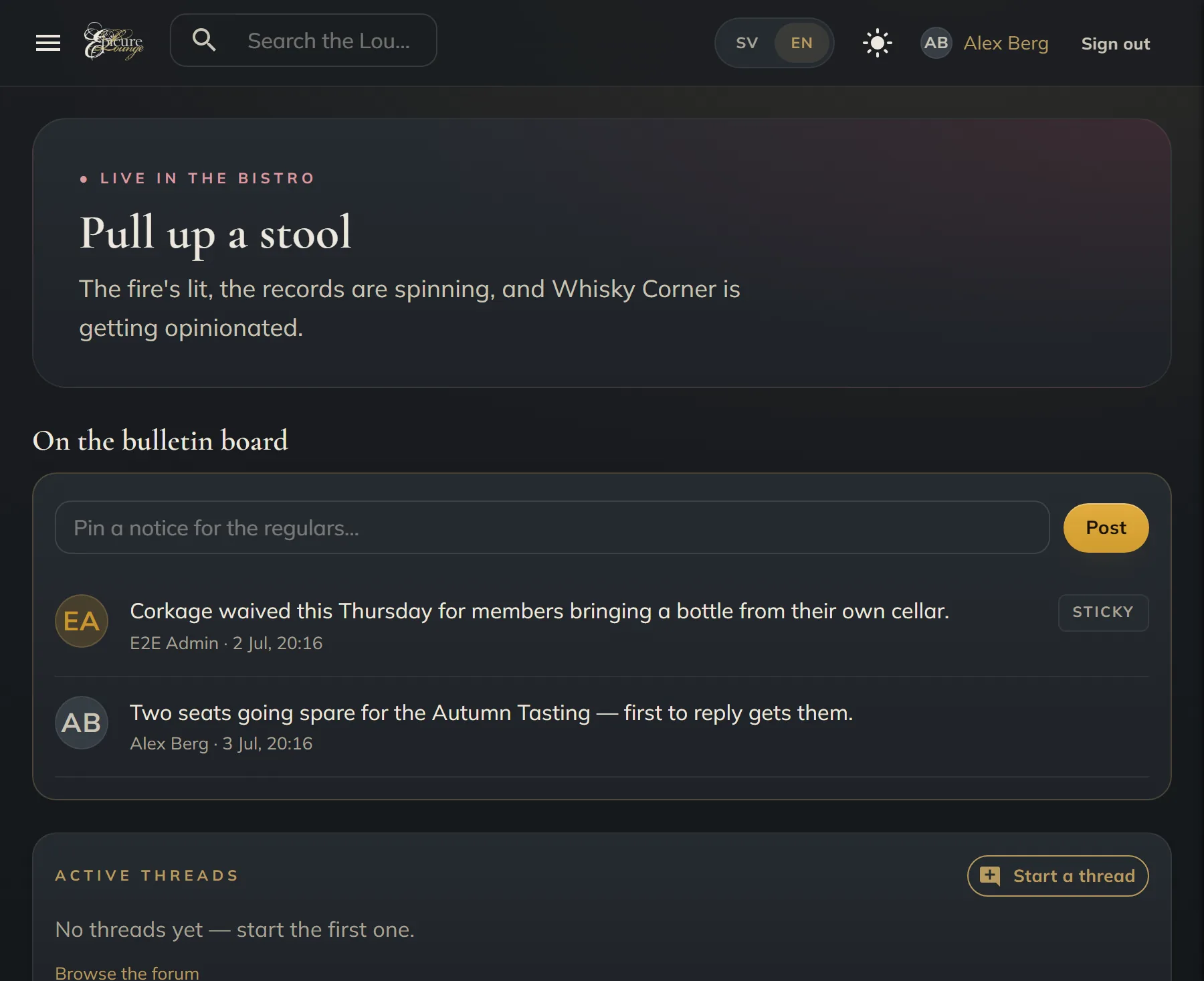The height and width of the screenshot is (981, 1204).
Task: Click the EA avatar on corkage notice
Action: (x=82, y=621)
